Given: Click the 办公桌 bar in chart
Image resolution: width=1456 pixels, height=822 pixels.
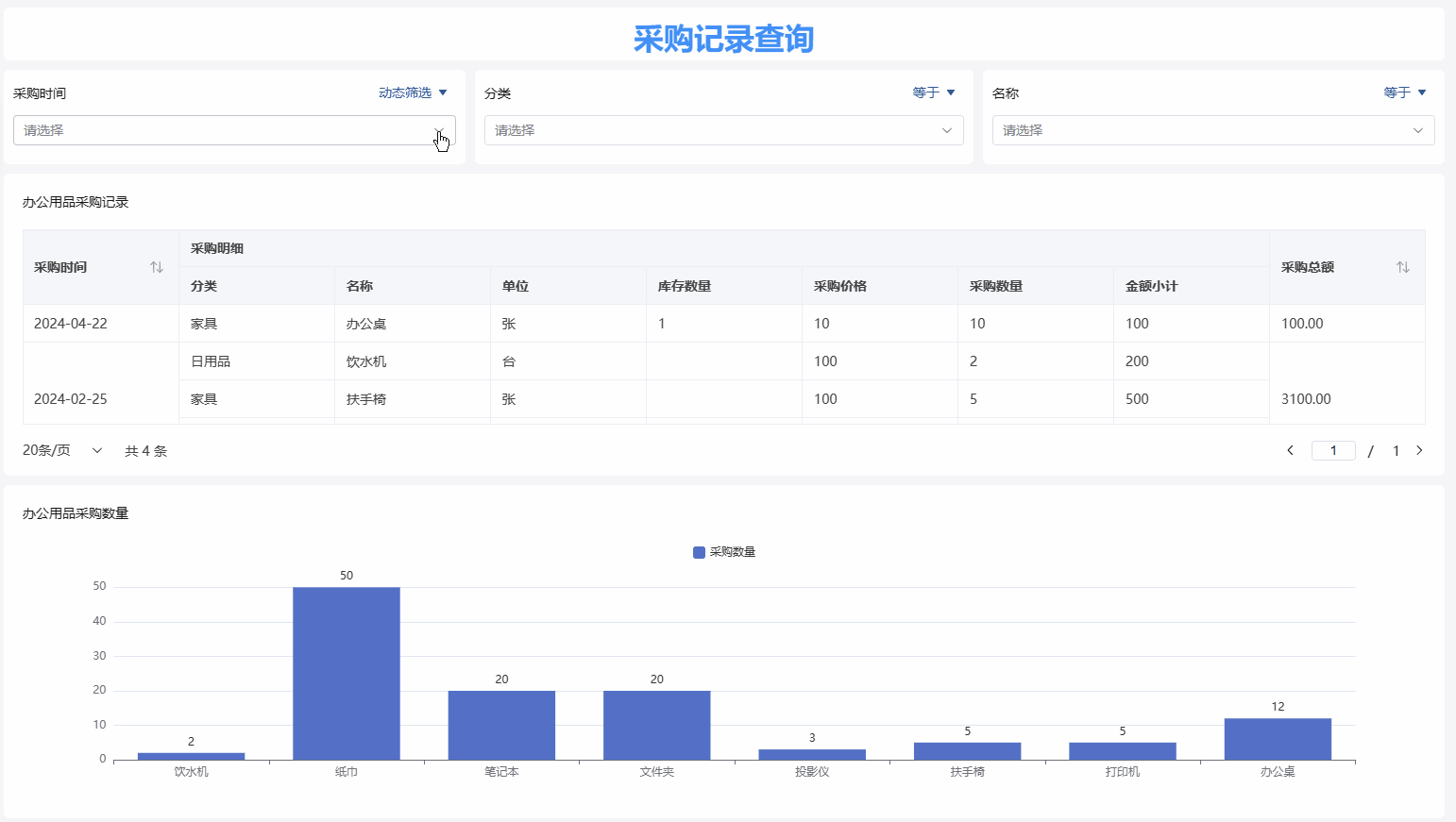Looking at the screenshot, I should tap(1278, 739).
